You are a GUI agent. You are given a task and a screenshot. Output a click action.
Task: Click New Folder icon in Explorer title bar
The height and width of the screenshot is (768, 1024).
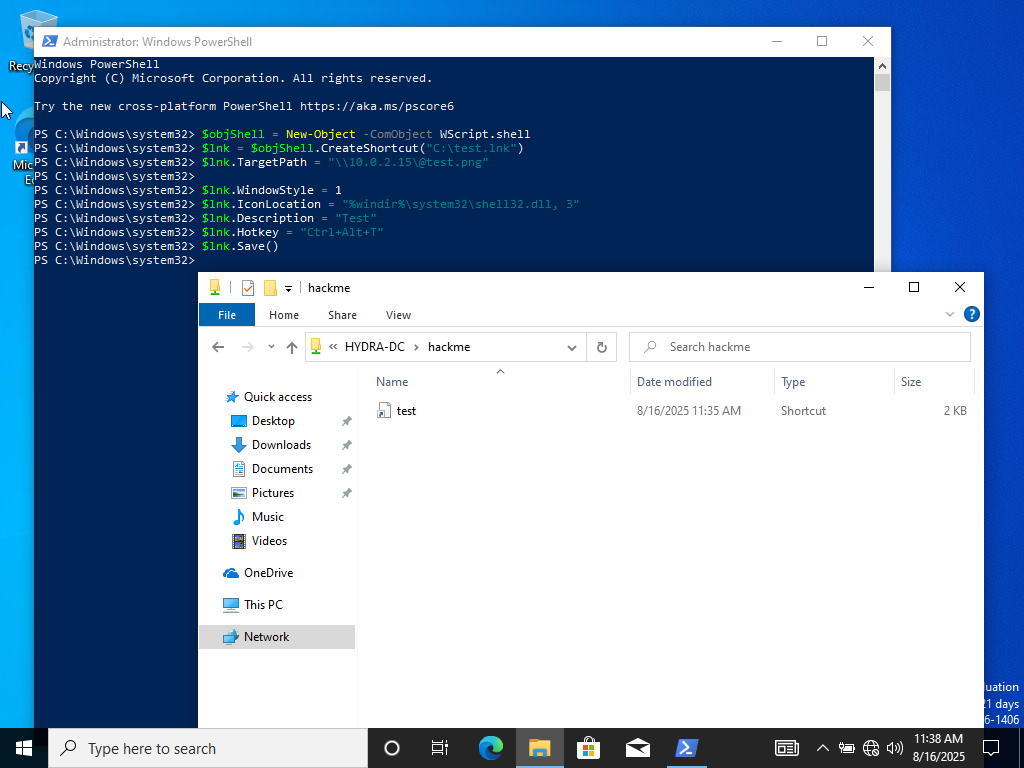270,288
